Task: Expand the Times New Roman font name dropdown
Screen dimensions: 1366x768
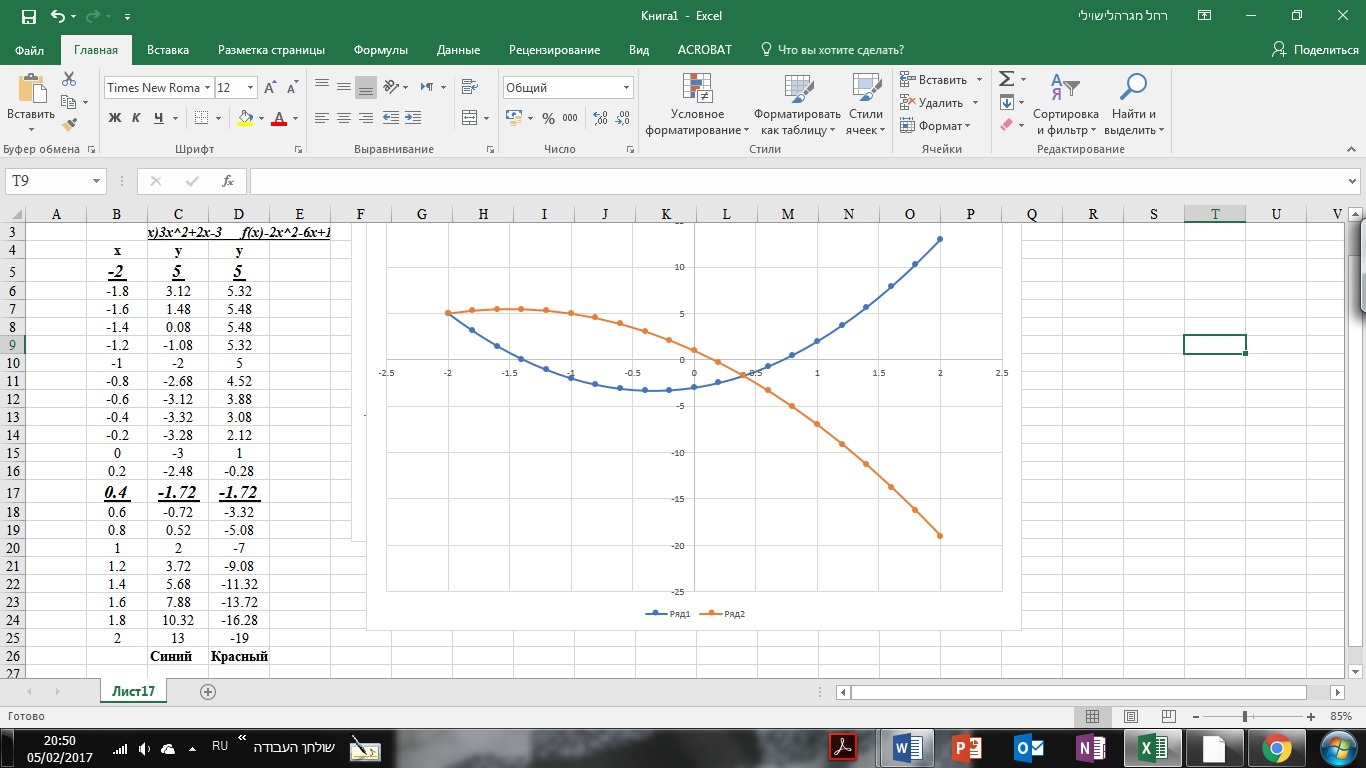Action: tap(207, 88)
